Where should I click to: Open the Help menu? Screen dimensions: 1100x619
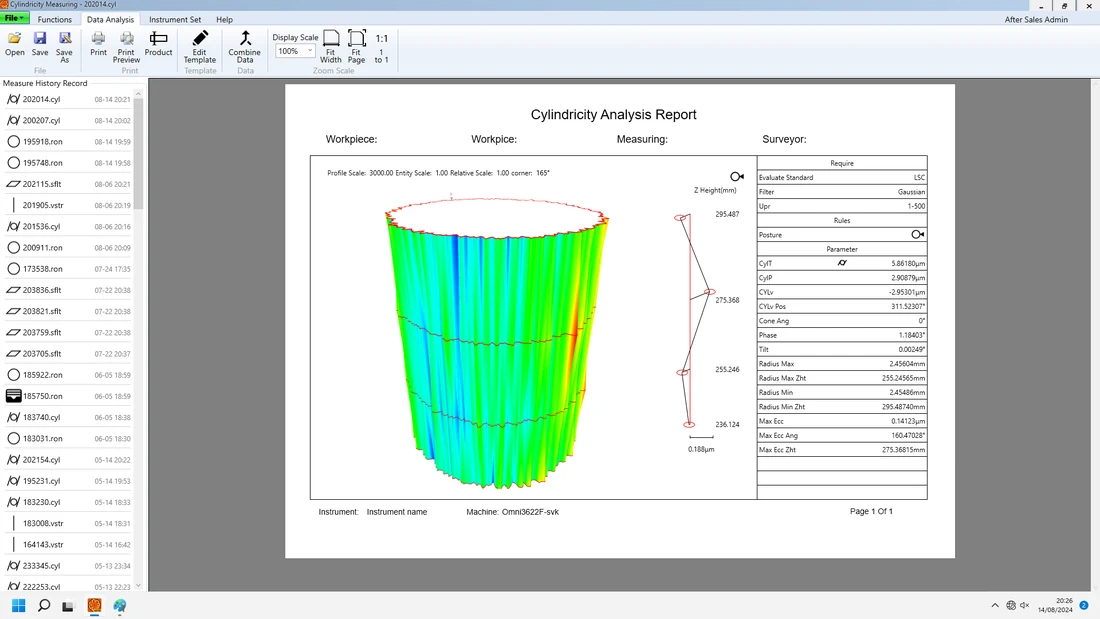[224, 20]
